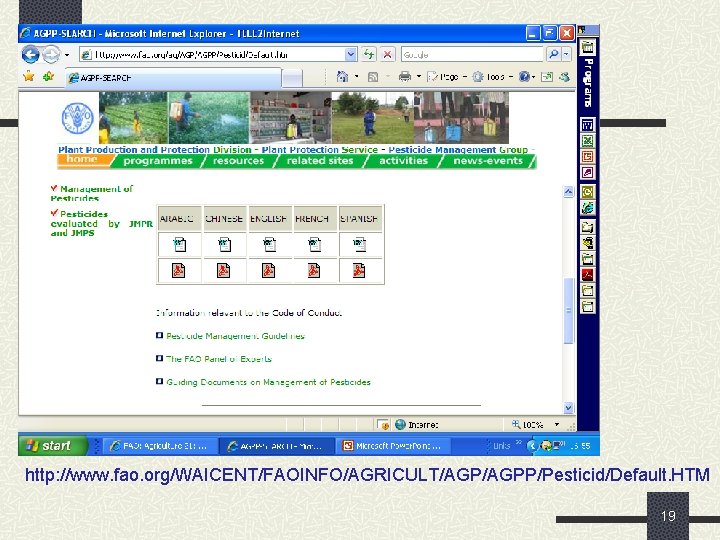Click the Print printer icon
This screenshot has height=540, width=720.
pyautogui.click(x=405, y=77)
